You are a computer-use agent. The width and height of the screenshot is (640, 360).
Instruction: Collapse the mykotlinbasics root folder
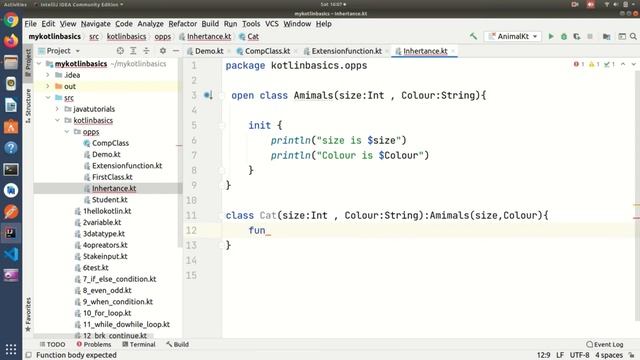click(39, 64)
